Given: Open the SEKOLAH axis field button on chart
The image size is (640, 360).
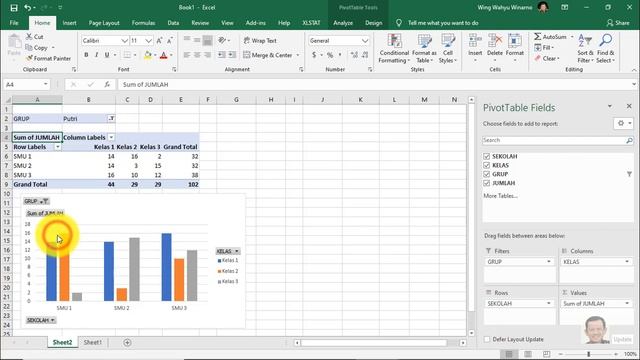Looking at the screenshot, I should [41, 320].
